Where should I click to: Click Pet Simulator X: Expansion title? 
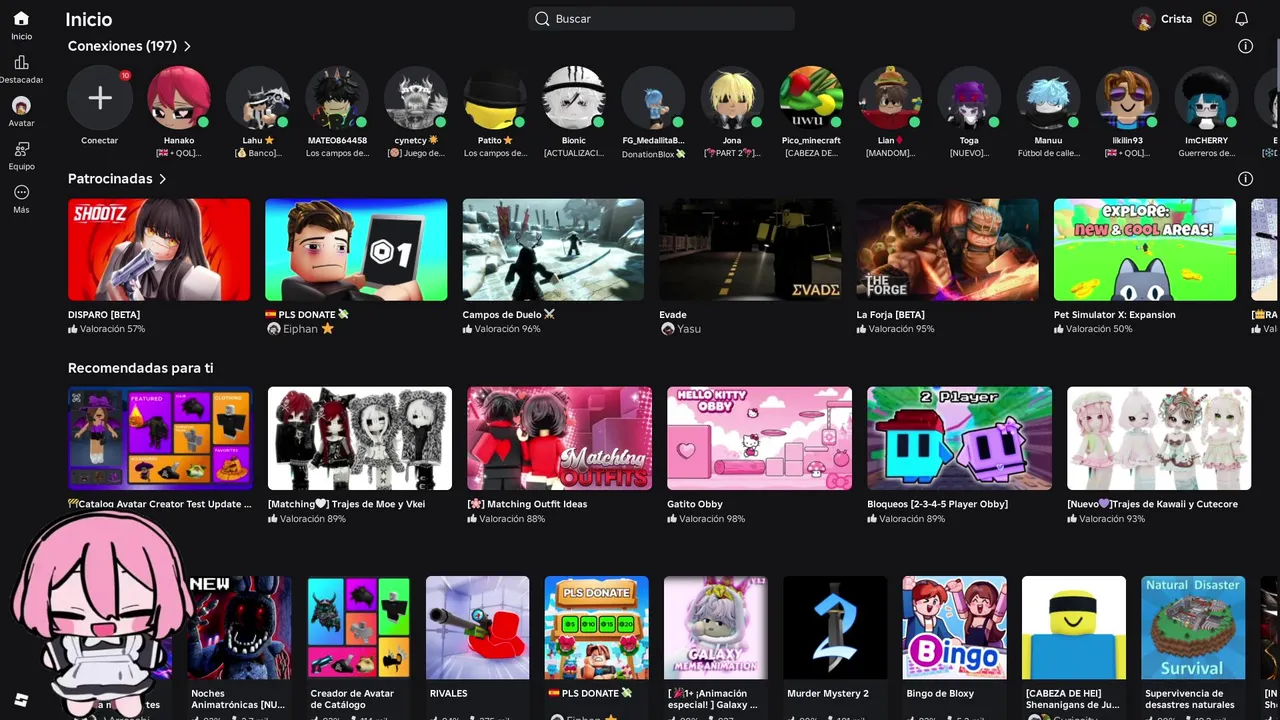pyautogui.click(x=1115, y=315)
